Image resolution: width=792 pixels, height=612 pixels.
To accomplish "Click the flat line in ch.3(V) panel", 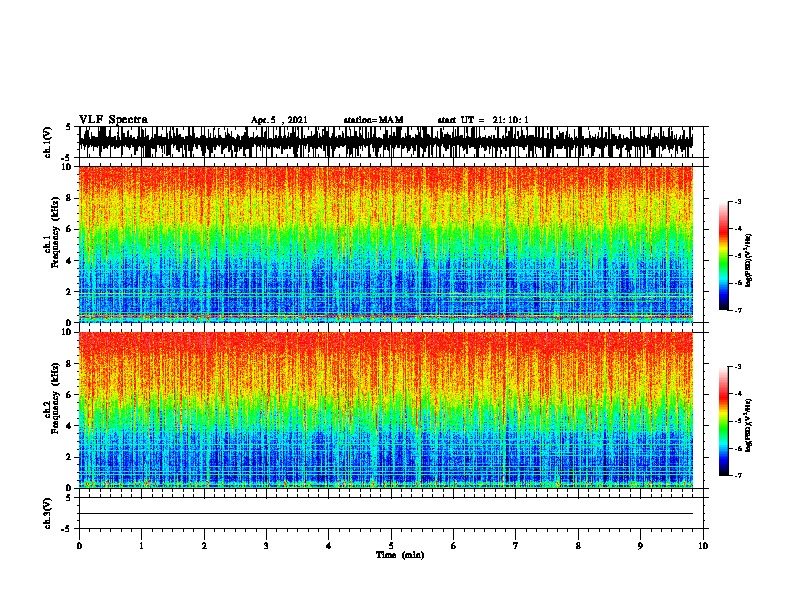I will (386, 514).
